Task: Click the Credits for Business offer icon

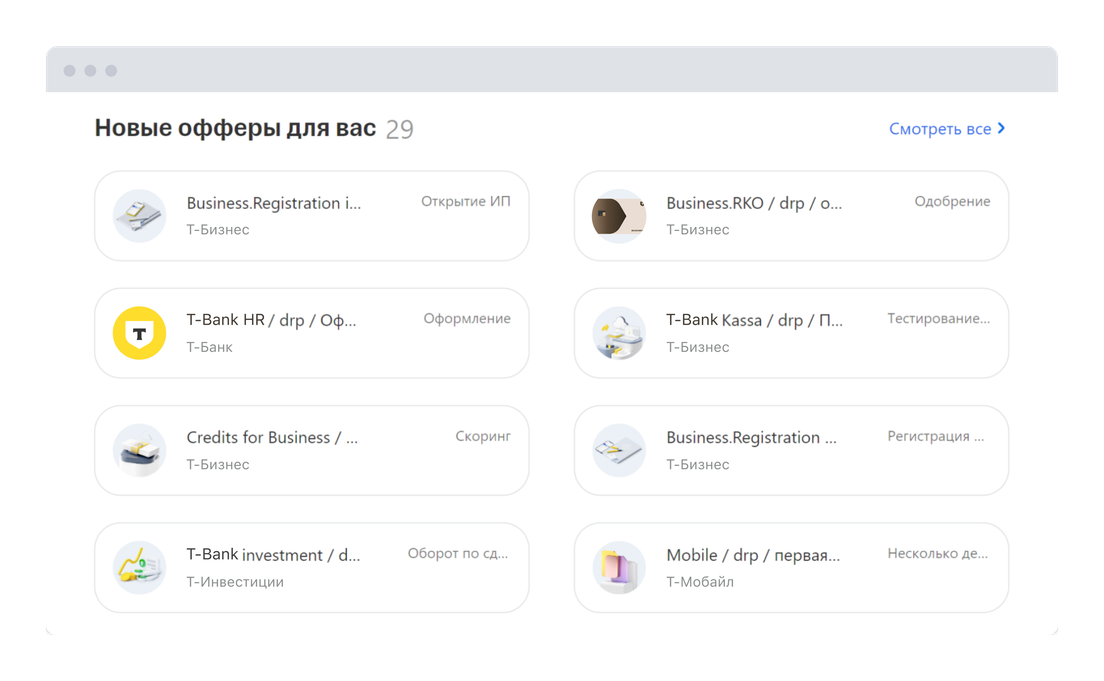Action: point(139,450)
